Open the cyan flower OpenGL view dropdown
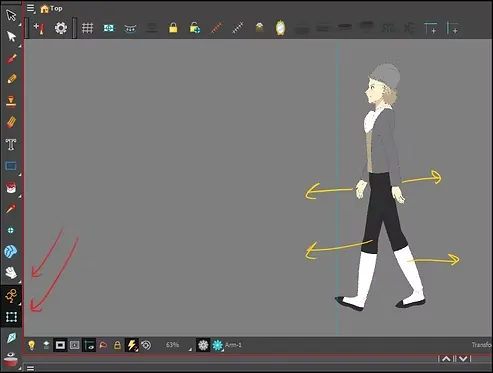Viewport: 493px width, 373px height. 218,345
